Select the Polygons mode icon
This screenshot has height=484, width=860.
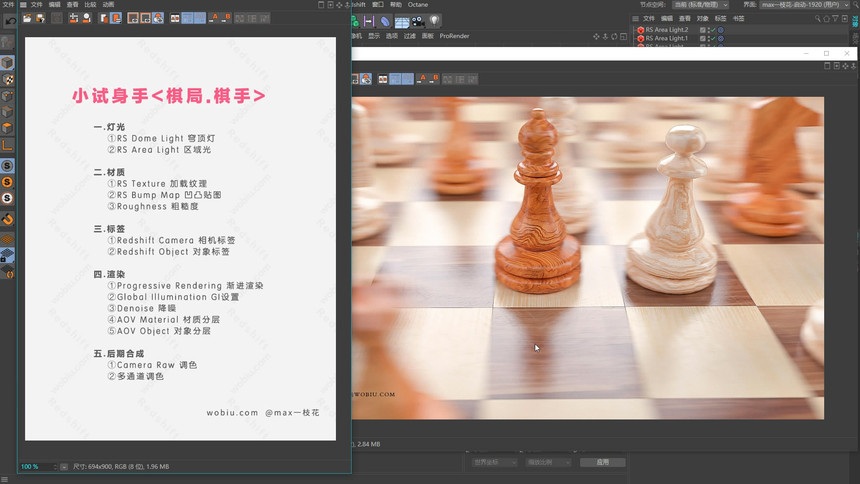coord(7,128)
